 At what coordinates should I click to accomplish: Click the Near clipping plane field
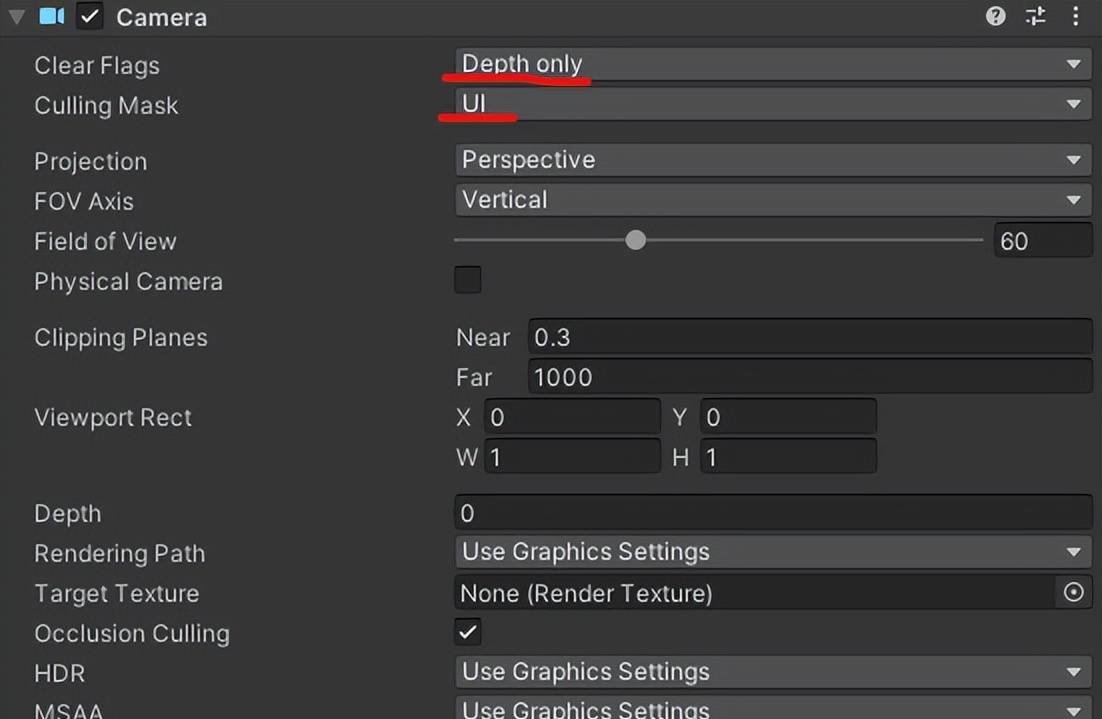[x=808, y=337]
